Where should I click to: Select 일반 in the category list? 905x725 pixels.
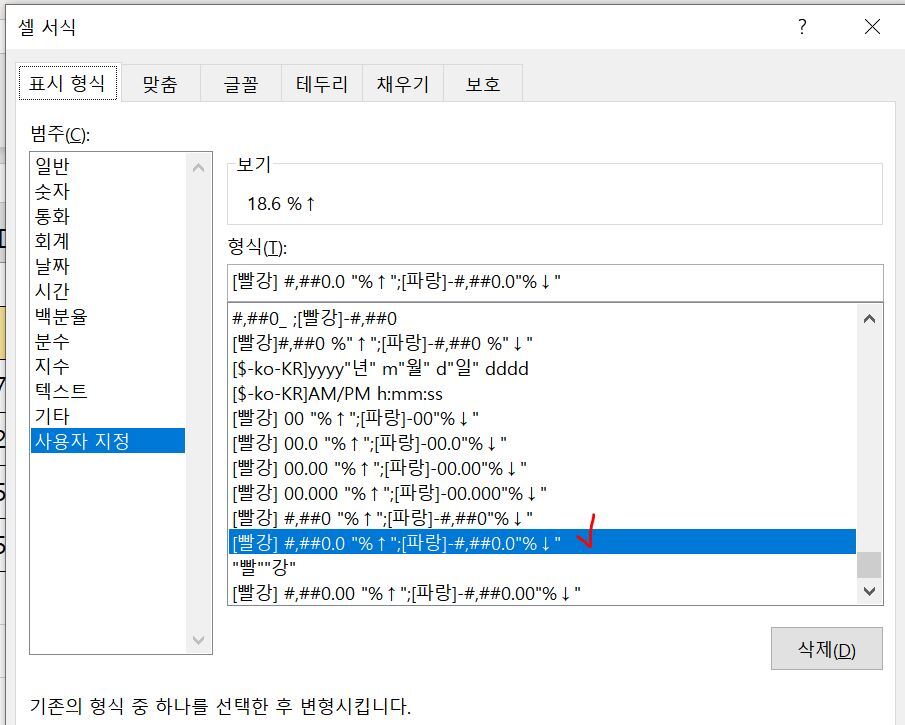pyautogui.click(x=108, y=166)
